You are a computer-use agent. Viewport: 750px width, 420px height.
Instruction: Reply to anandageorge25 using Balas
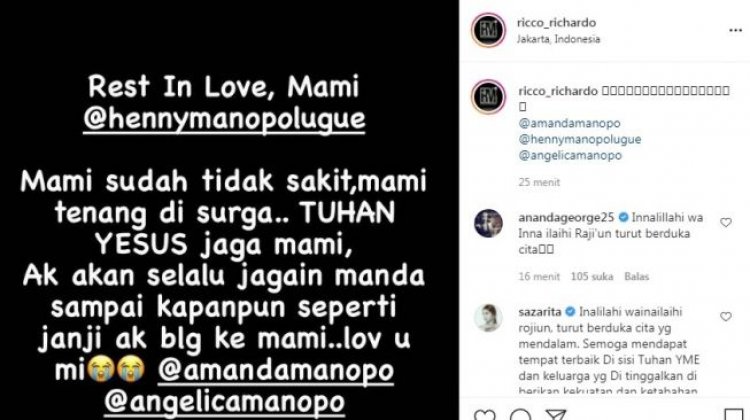(636, 276)
